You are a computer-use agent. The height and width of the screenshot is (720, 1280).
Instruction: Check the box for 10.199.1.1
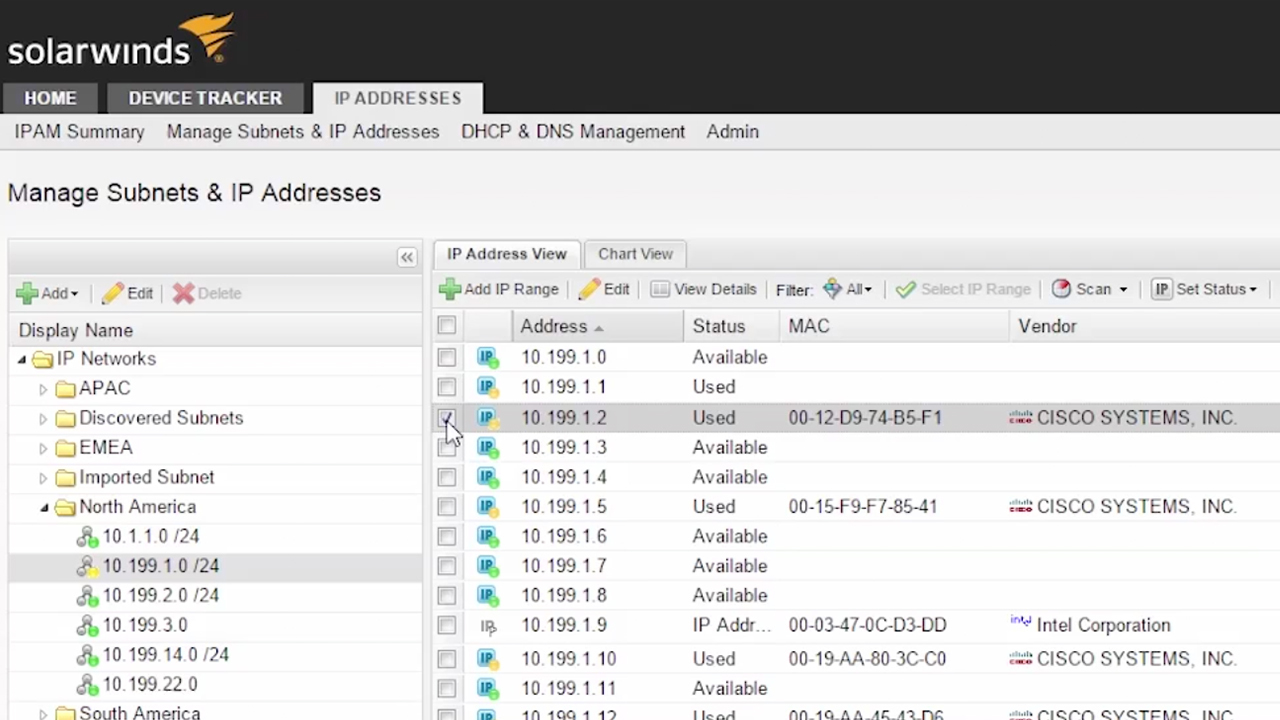(447, 386)
